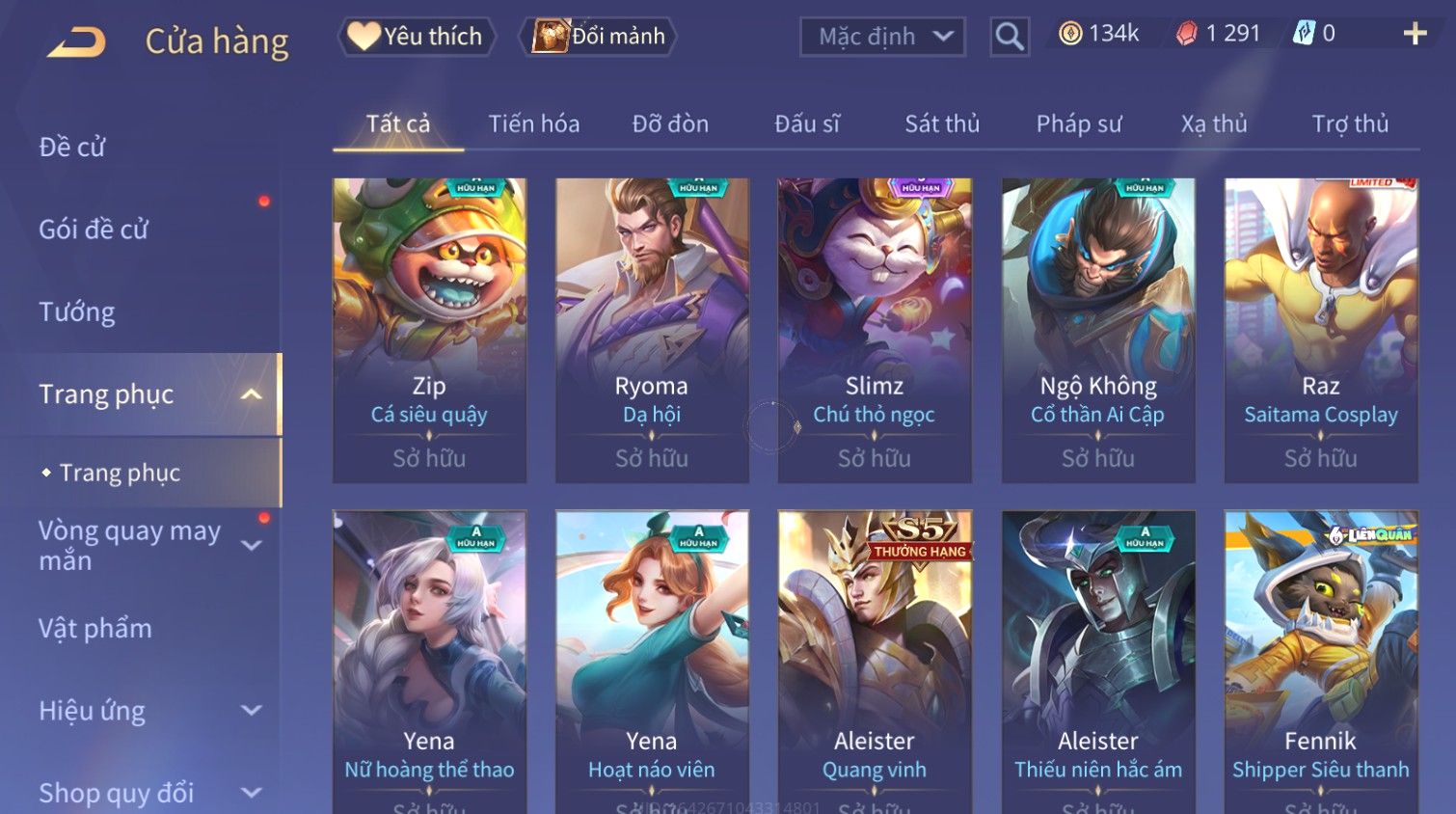1456x814 pixels.
Task: Open the Tướng sidebar menu
Action: [77, 312]
